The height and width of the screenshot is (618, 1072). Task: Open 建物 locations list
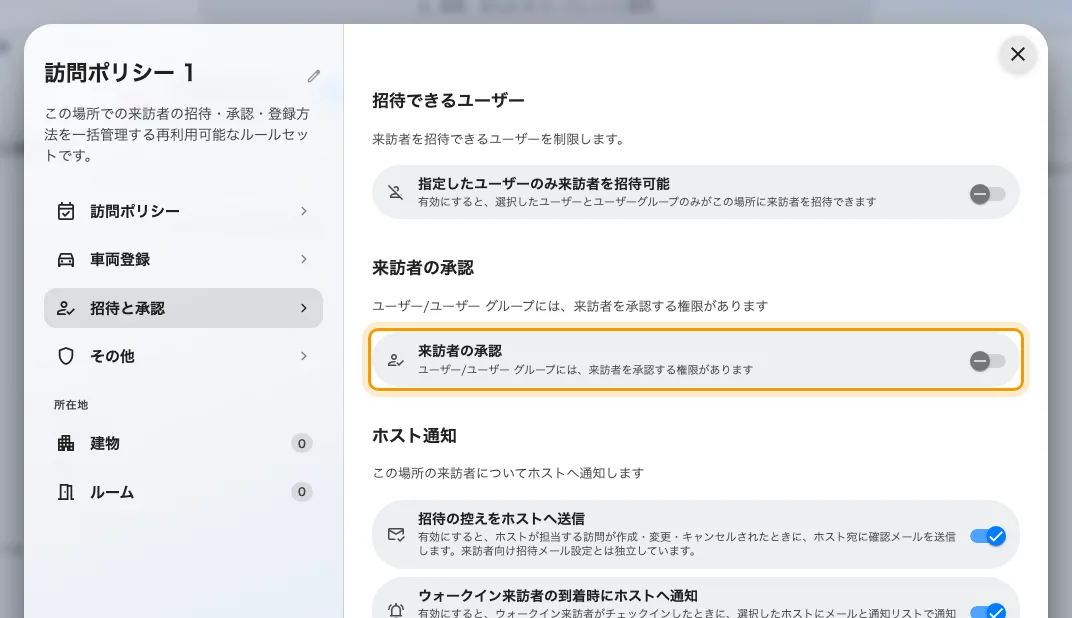[x=183, y=444]
